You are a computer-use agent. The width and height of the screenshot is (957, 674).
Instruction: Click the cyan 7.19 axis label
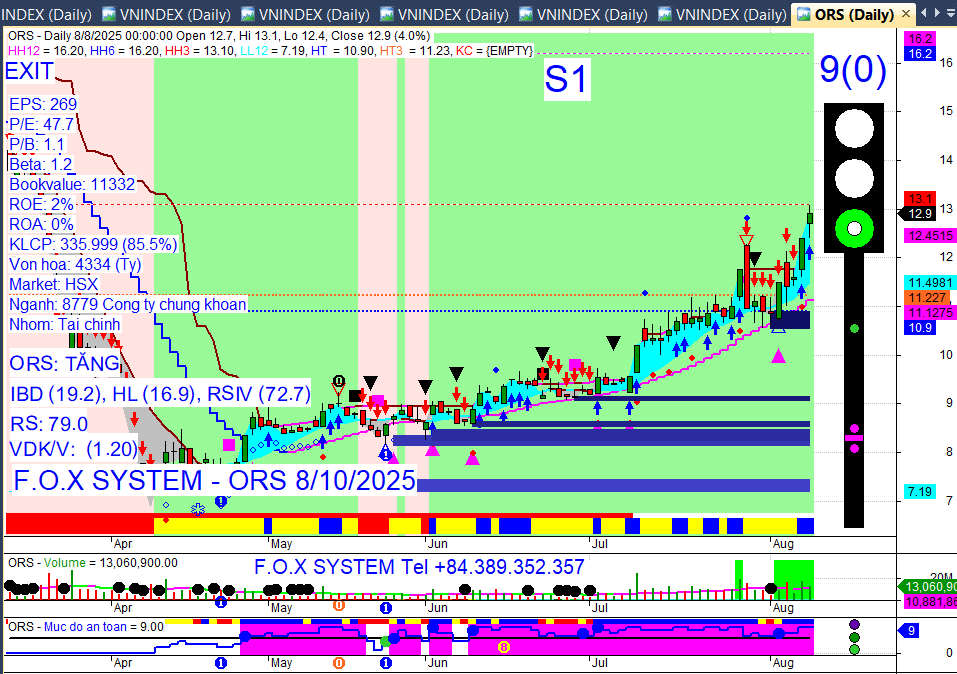(920, 491)
